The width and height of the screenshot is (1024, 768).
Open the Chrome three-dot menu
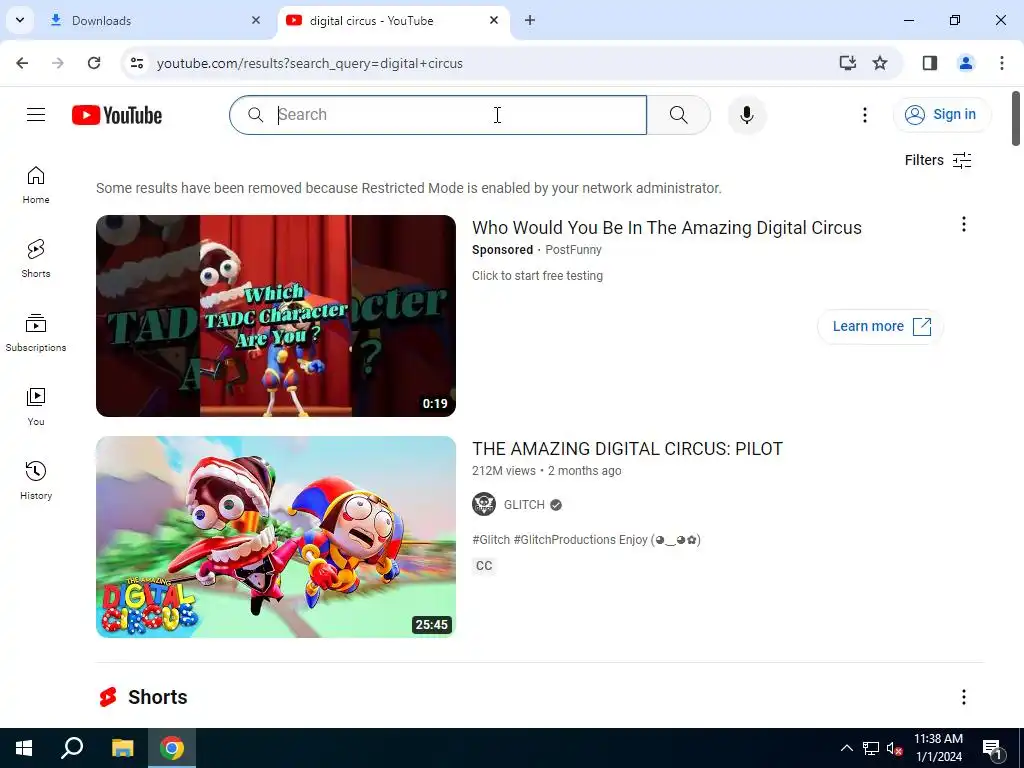pos(1002,63)
